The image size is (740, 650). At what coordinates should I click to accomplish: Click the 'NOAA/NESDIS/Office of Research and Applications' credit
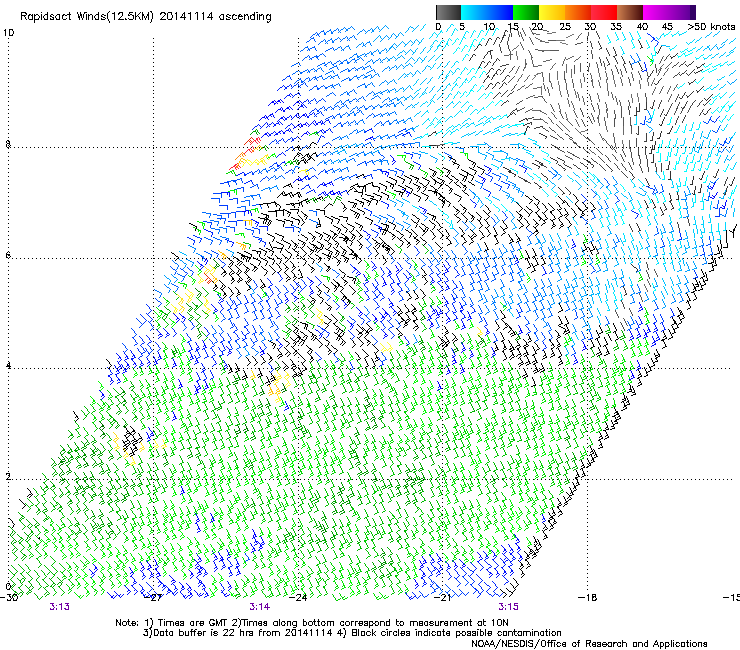click(589, 644)
